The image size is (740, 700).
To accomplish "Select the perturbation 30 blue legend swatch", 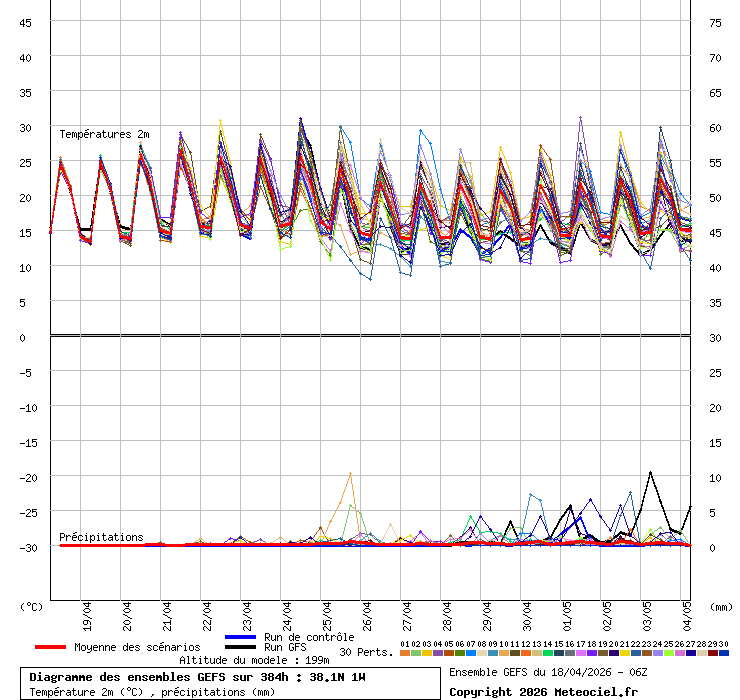I will [x=724, y=653].
